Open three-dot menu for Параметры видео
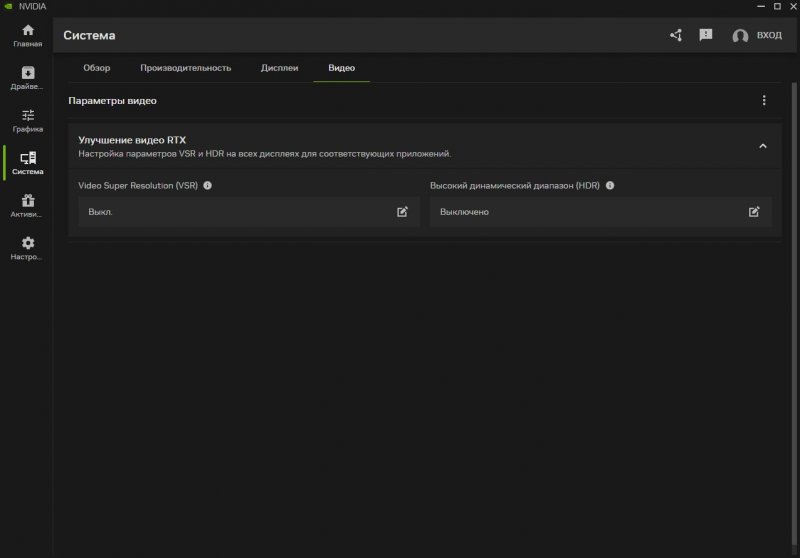The width and height of the screenshot is (800, 558). [x=764, y=101]
